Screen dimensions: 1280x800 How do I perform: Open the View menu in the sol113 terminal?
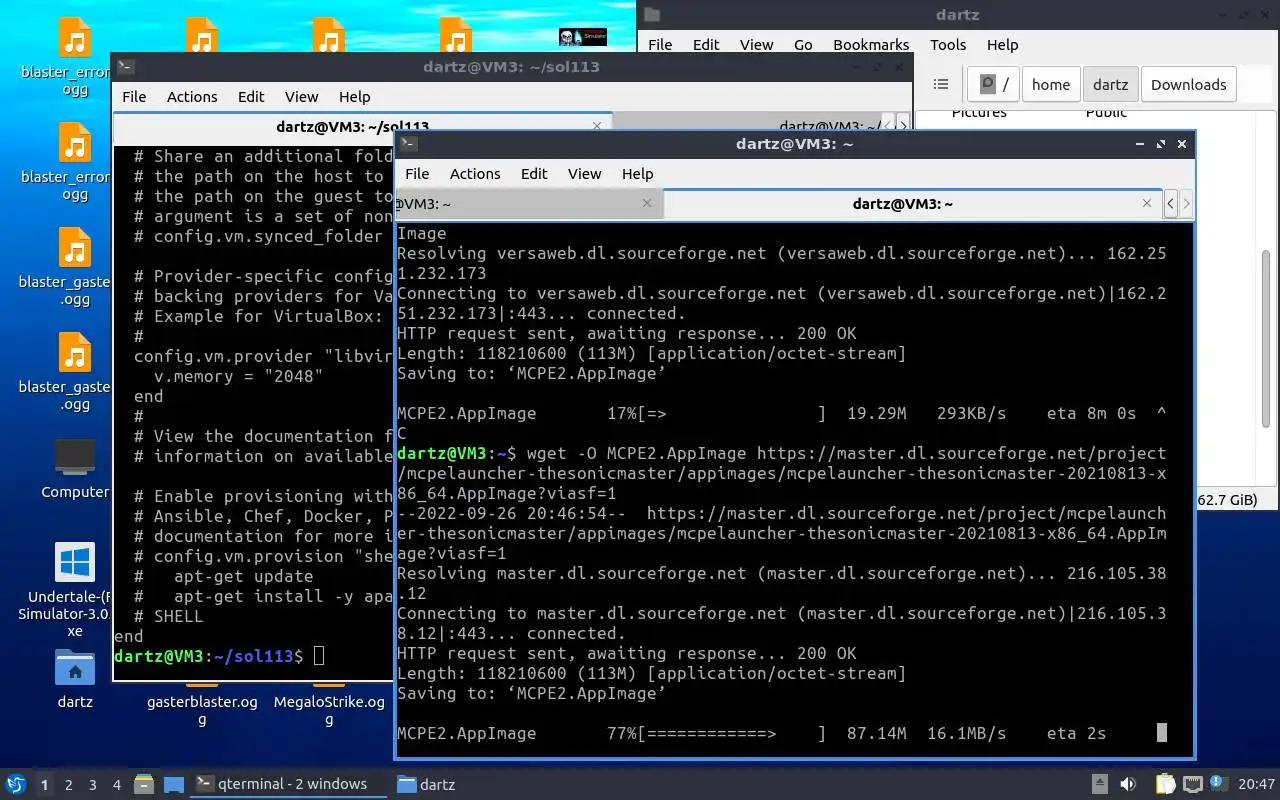301,96
